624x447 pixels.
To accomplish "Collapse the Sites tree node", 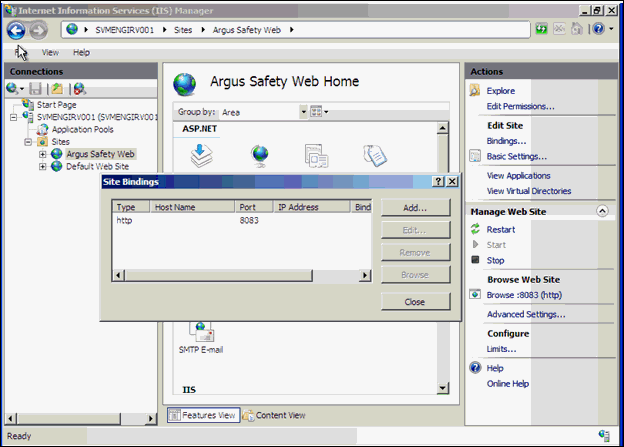I will (x=28, y=142).
